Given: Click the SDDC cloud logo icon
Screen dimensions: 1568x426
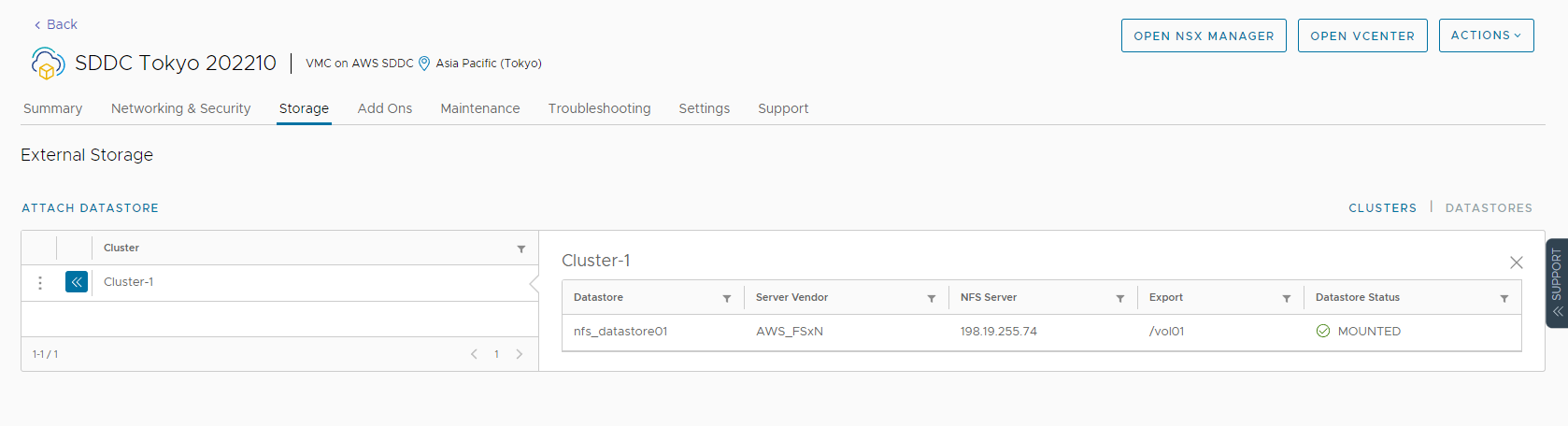Looking at the screenshot, I should [48, 64].
